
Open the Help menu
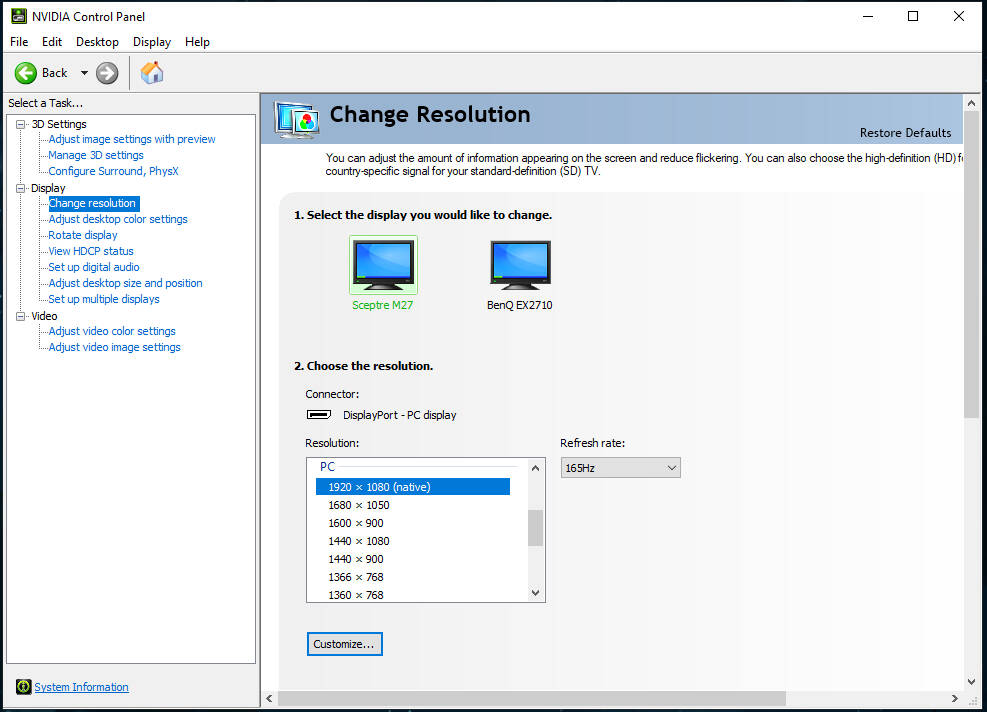197,42
